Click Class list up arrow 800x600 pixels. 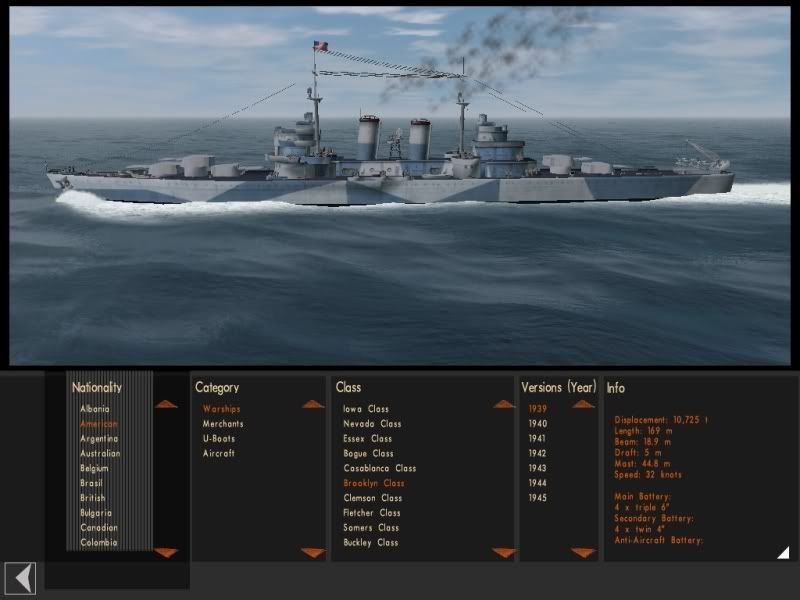504,405
